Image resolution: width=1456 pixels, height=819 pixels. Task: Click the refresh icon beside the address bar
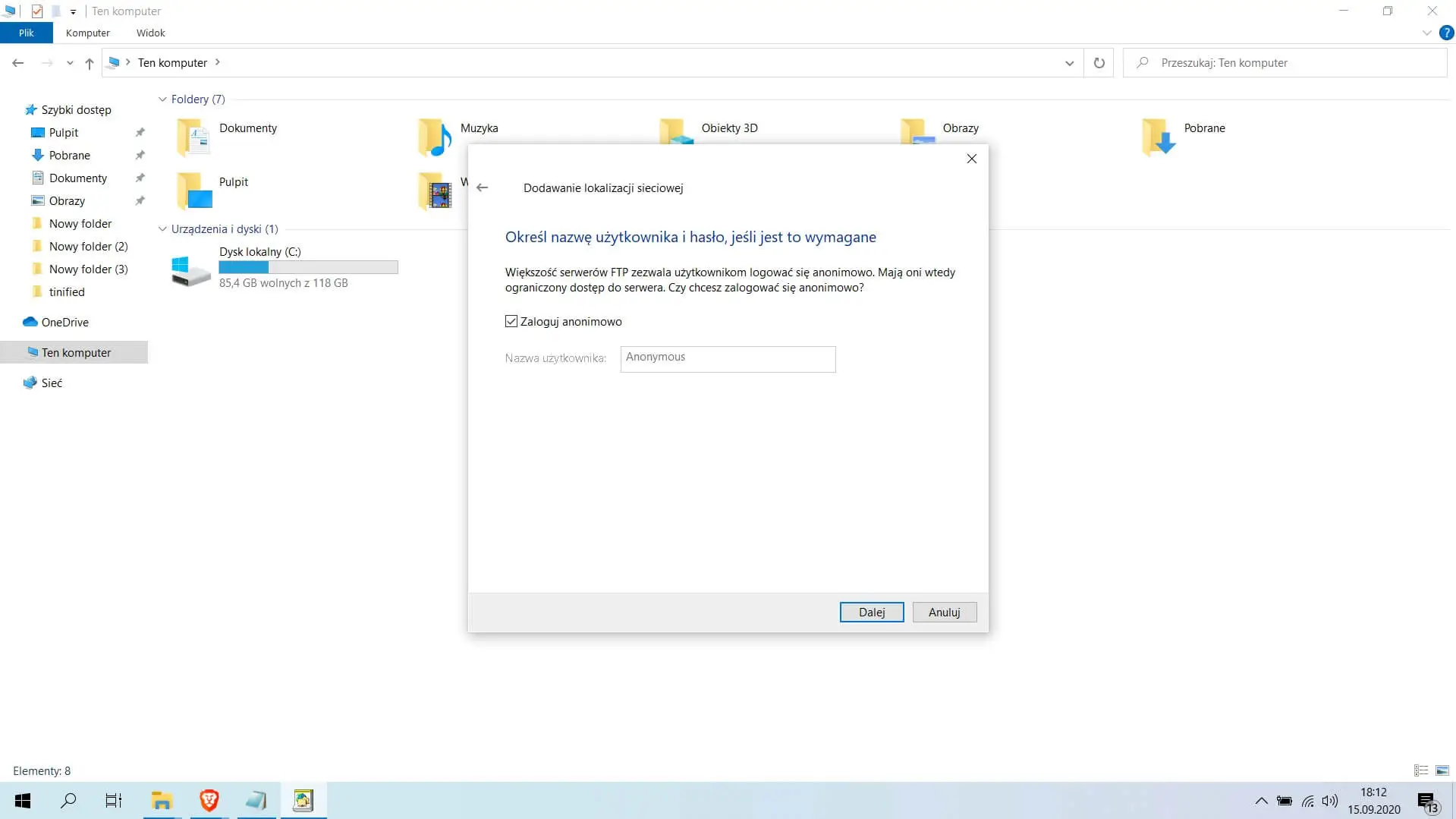1099,63
